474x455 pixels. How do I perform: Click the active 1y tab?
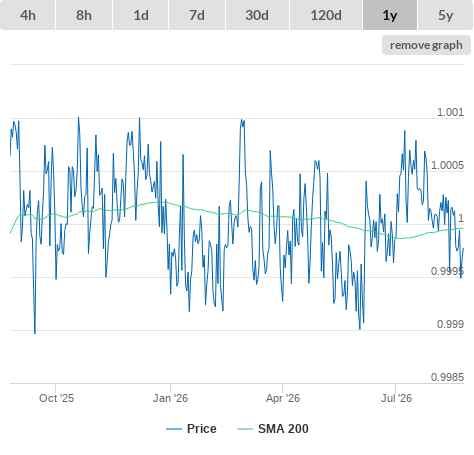pos(390,15)
